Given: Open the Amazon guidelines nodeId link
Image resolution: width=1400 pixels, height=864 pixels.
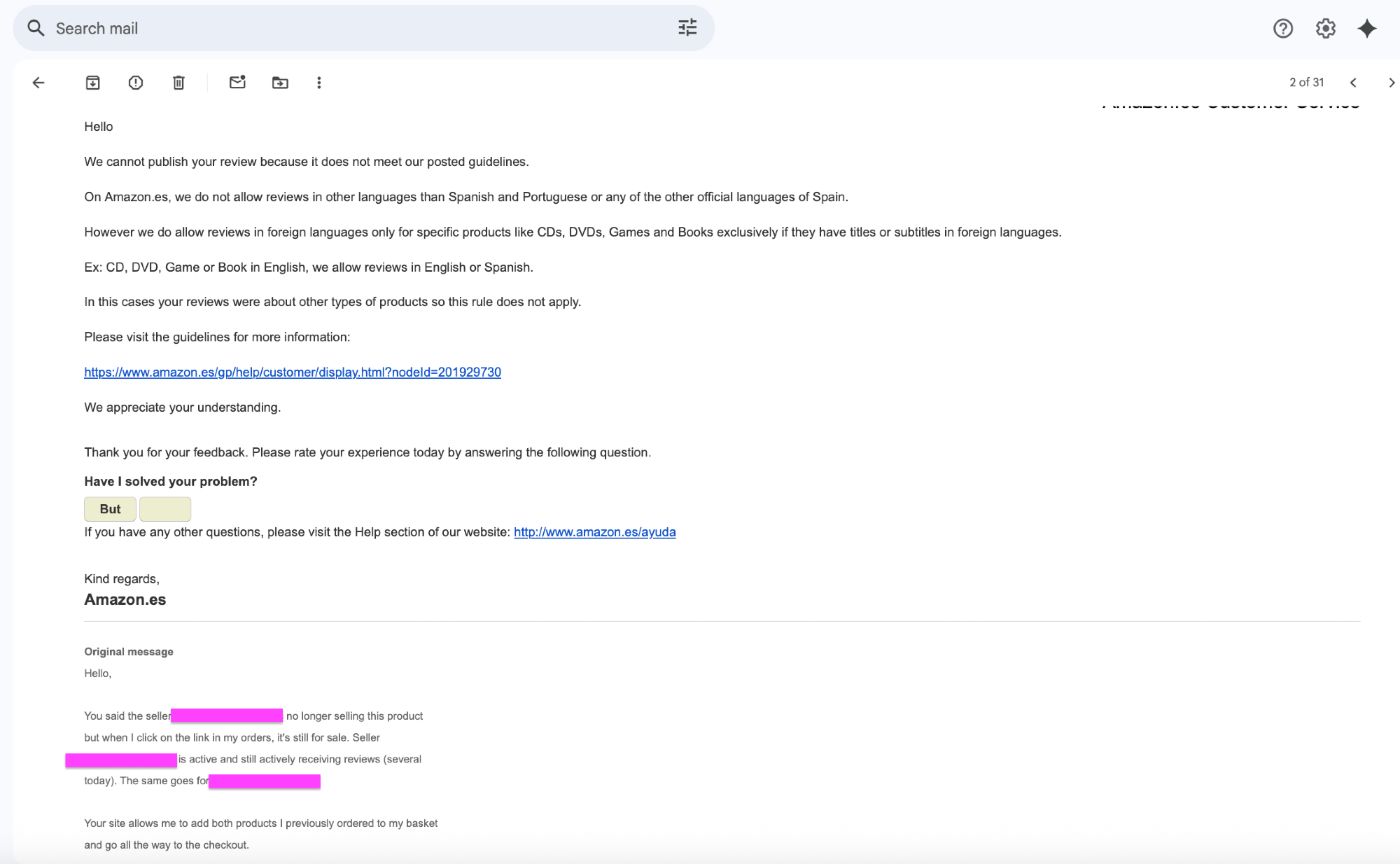Looking at the screenshot, I should tap(293, 372).
